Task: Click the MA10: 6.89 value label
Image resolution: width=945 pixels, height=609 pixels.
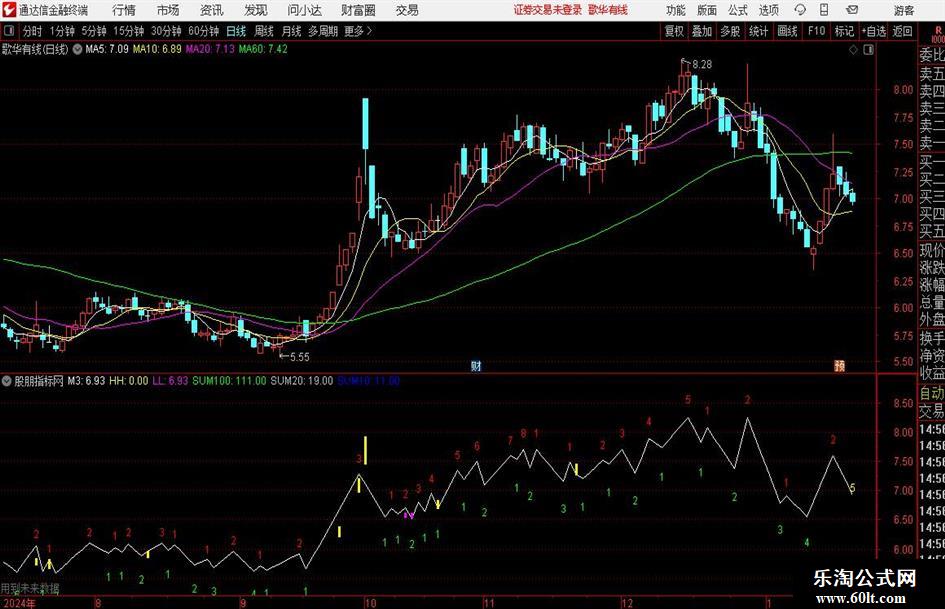Action: click(157, 49)
